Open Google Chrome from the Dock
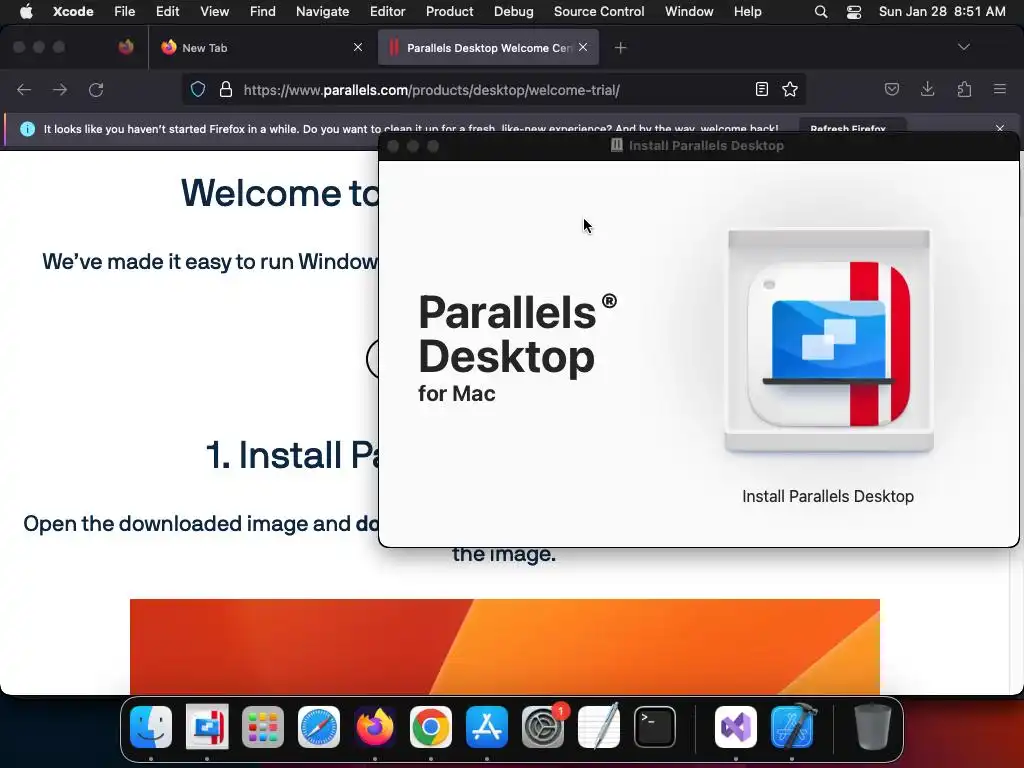This screenshot has width=1024, height=768. [431, 727]
